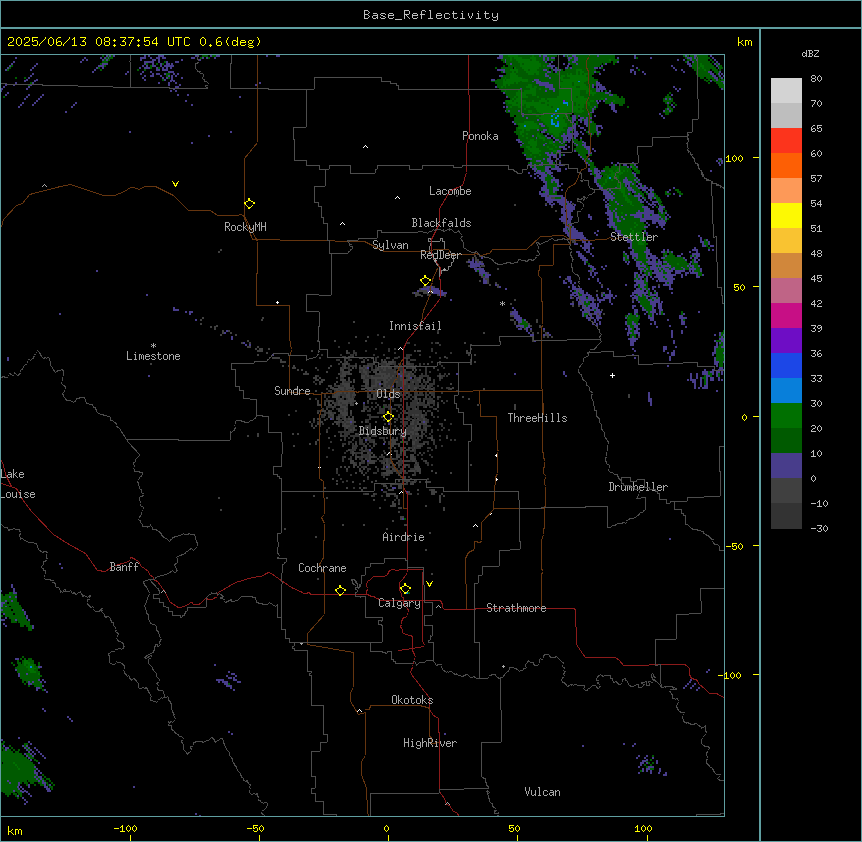Screen dimensions: 862x842
Task: Select the Sundre town label
Action: click(292, 391)
